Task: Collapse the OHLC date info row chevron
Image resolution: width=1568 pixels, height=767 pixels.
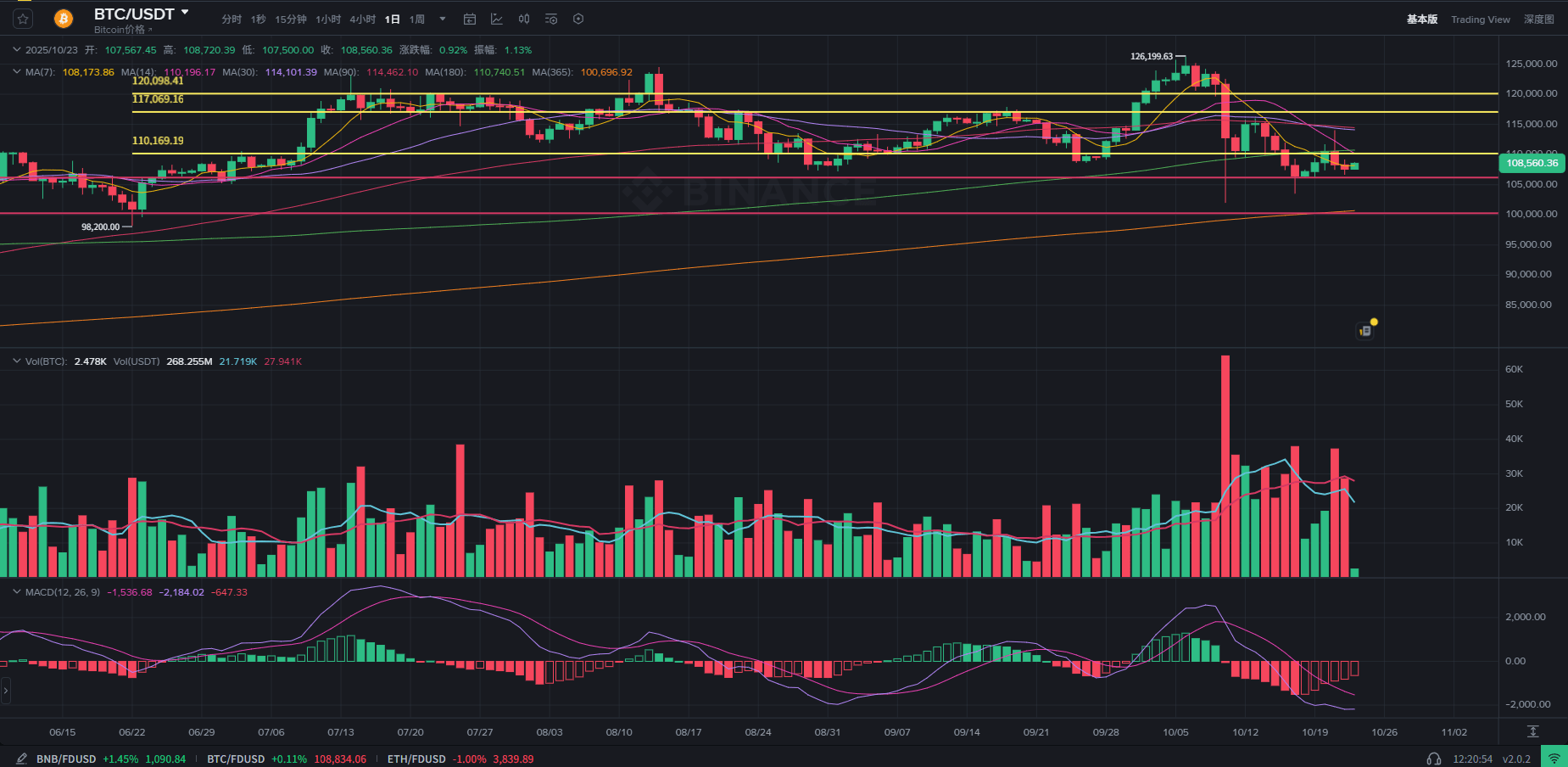Action: (x=16, y=50)
